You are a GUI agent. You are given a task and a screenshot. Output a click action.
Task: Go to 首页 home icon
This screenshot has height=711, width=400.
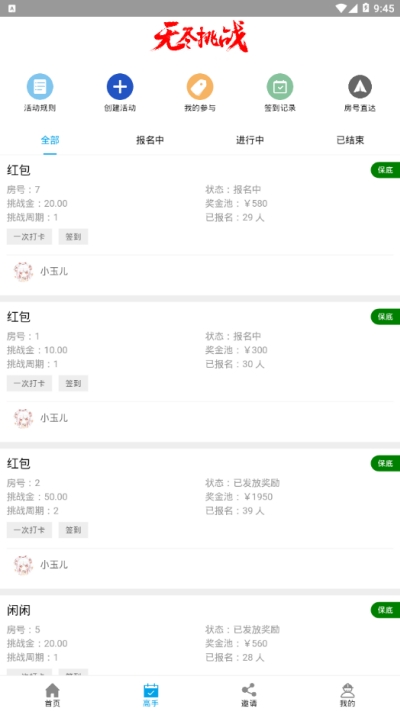pyautogui.click(x=52, y=691)
